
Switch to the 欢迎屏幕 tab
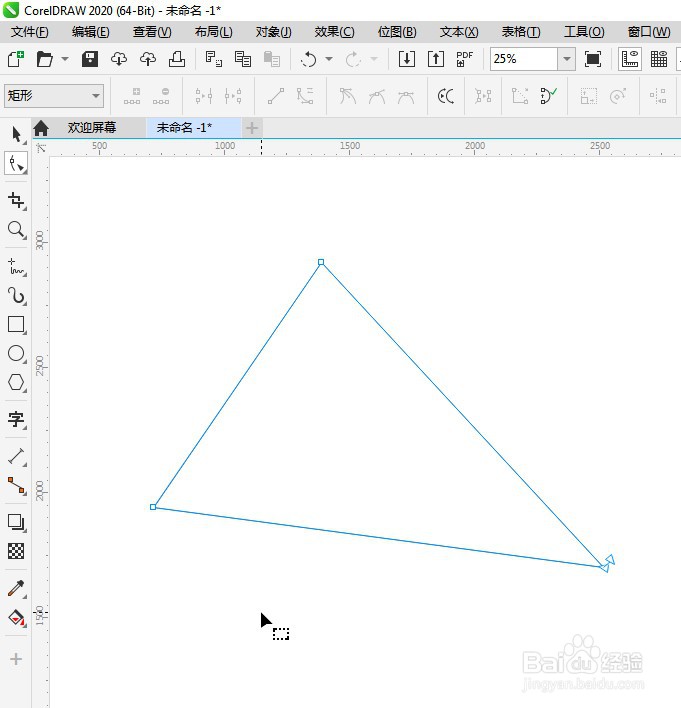coord(92,128)
